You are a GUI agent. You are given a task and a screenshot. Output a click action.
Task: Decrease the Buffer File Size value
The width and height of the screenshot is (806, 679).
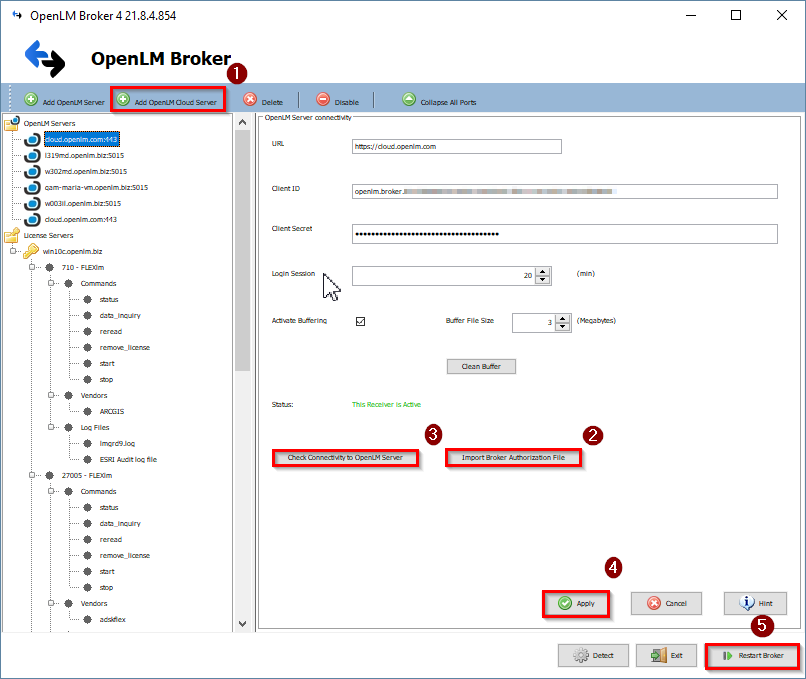(563, 327)
